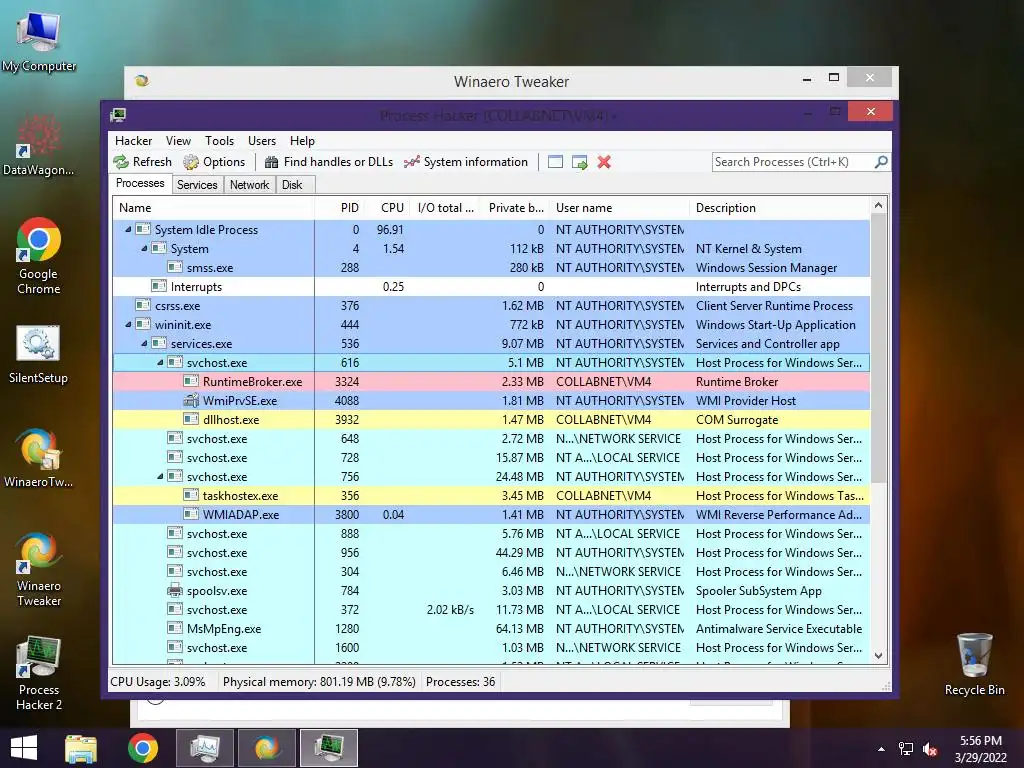
Task: Collapse the services.exe tree node
Action: [144, 343]
